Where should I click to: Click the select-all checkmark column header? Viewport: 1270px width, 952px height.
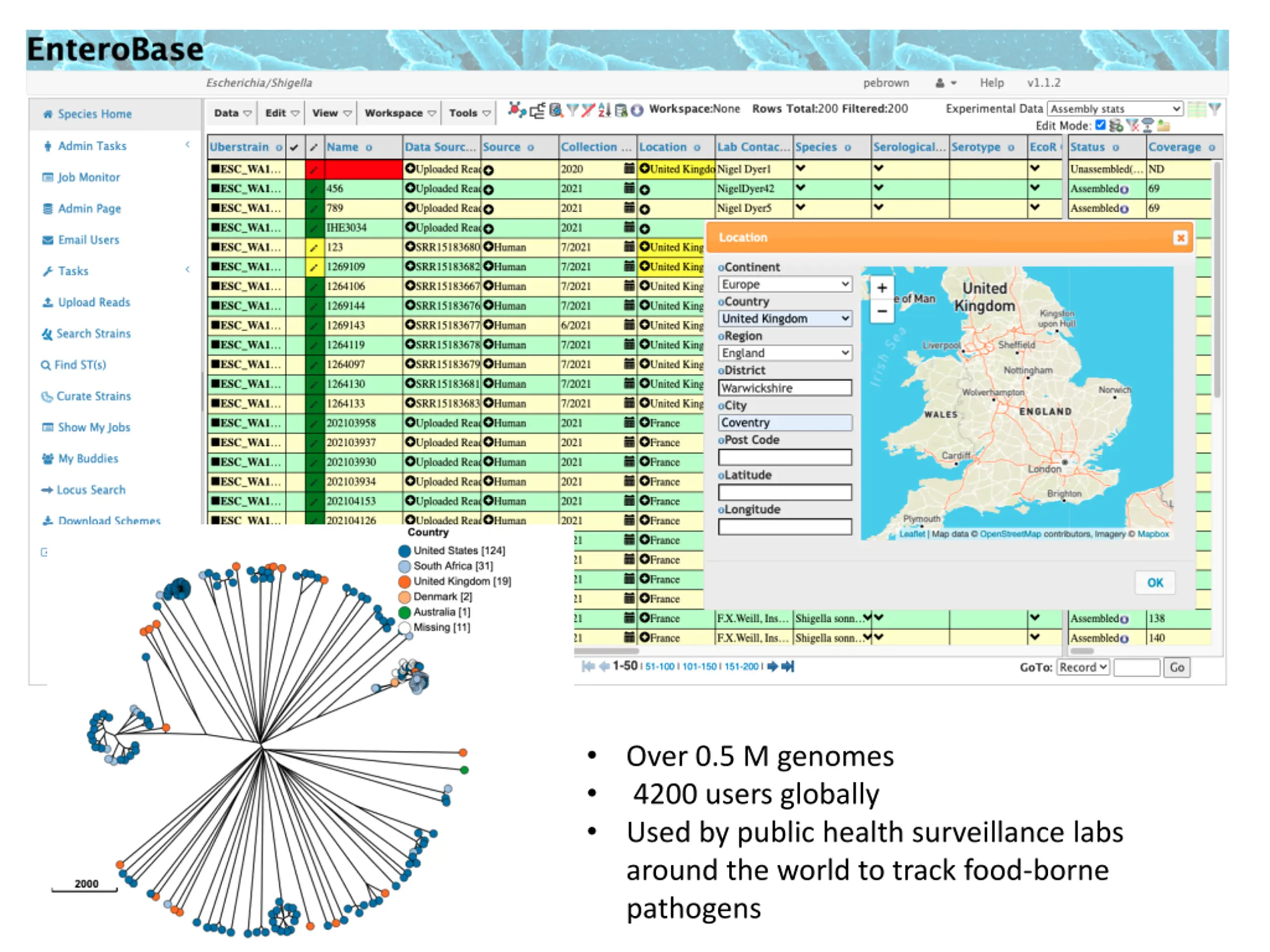click(295, 147)
